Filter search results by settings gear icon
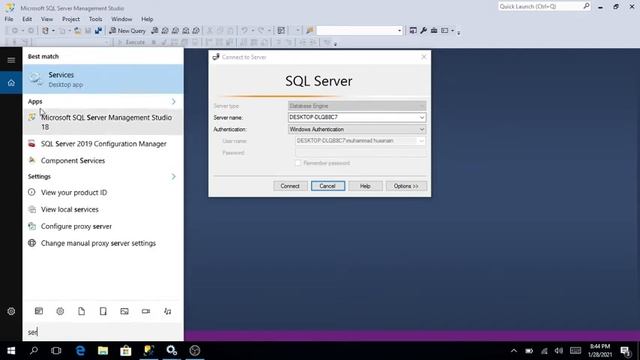Image resolution: width=640 pixels, height=360 pixels. coord(60,311)
